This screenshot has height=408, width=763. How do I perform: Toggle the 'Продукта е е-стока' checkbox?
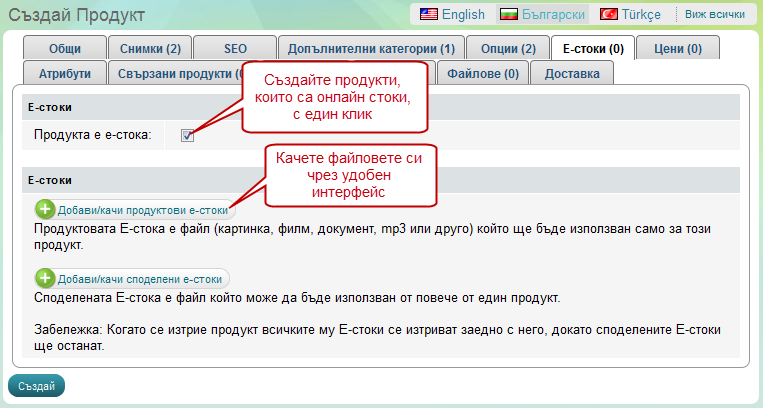[x=188, y=135]
